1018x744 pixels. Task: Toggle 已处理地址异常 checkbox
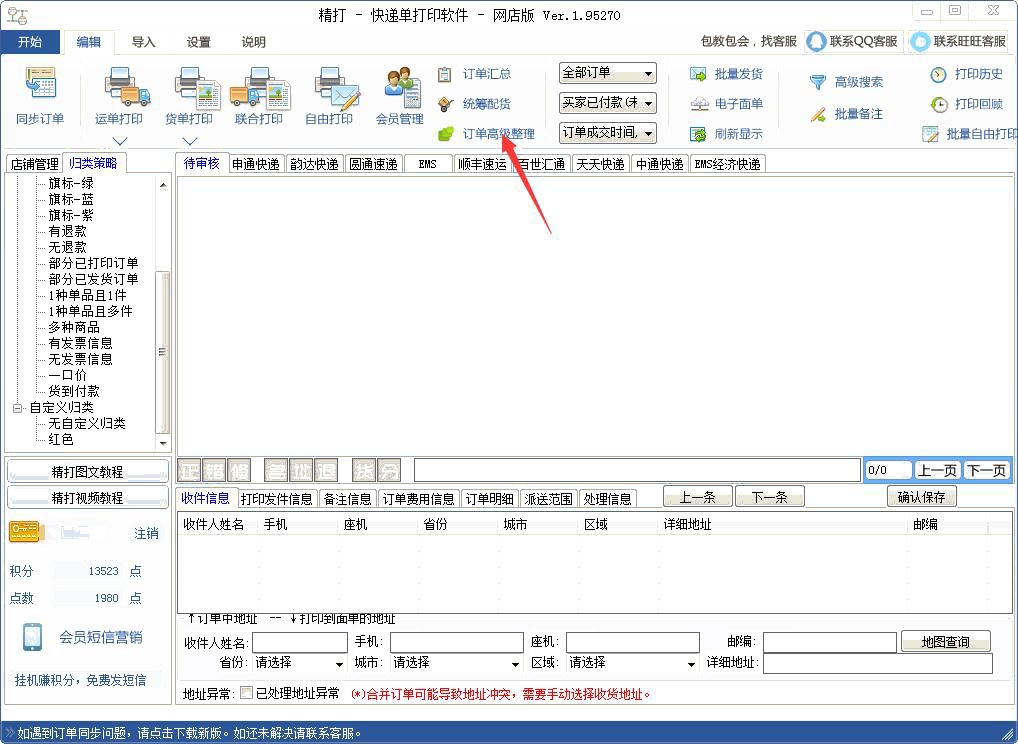click(247, 693)
